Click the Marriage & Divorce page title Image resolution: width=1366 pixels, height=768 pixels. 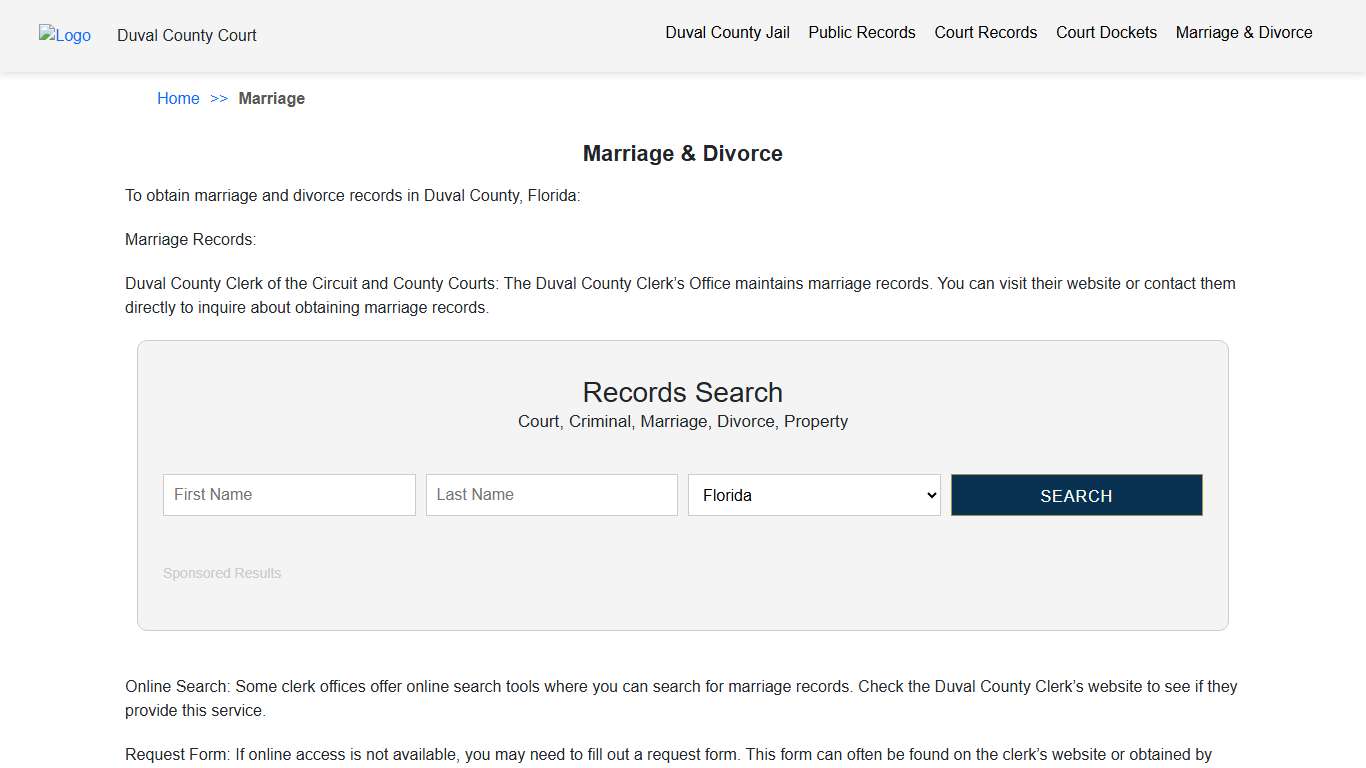[x=683, y=153]
